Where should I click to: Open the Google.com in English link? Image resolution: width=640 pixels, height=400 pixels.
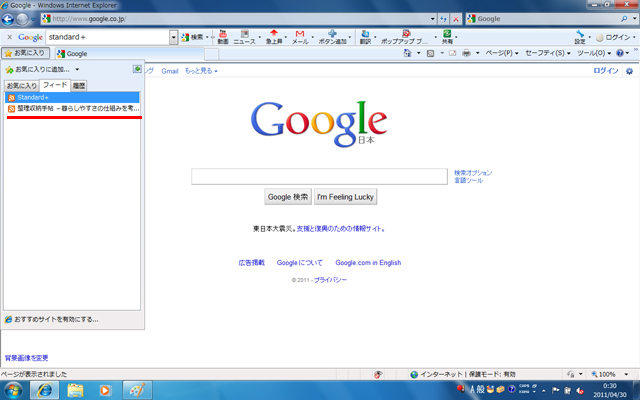[368, 263]
